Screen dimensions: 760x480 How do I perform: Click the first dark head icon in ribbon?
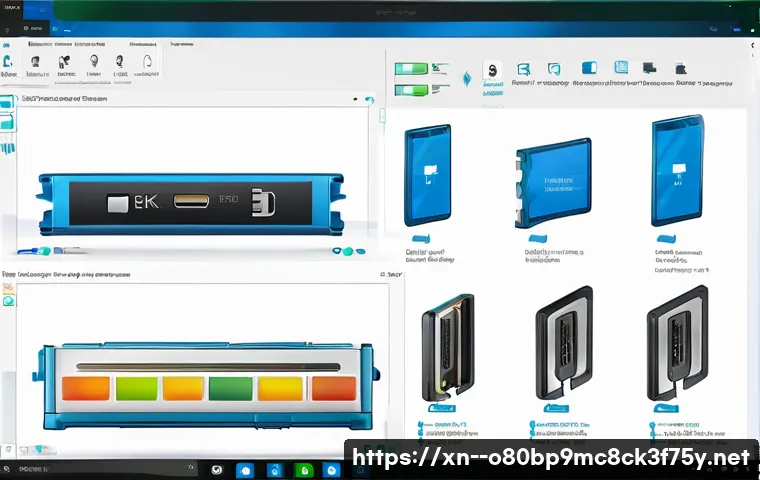(35, 62)
